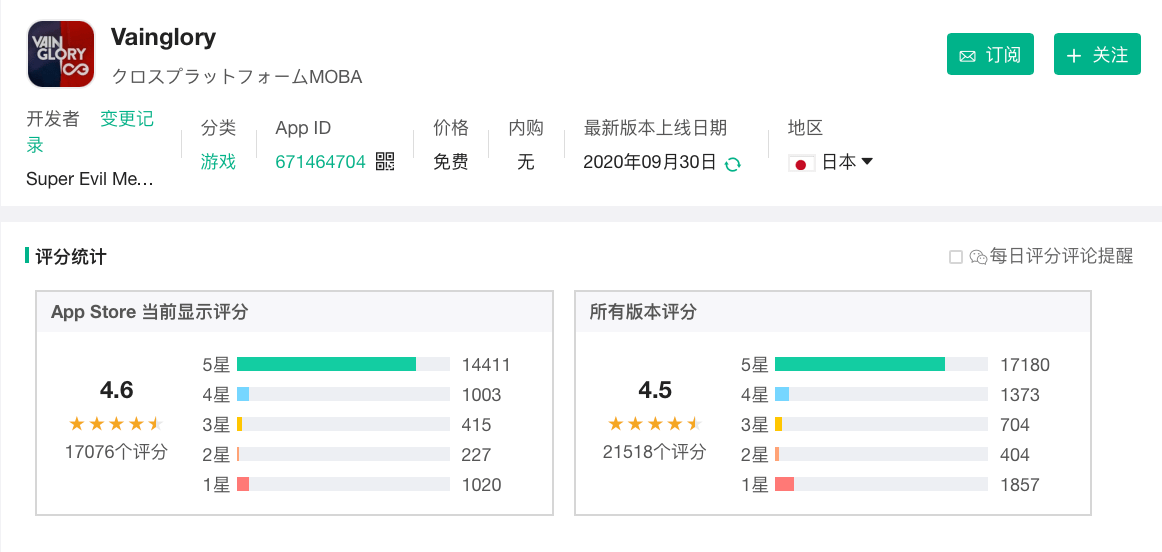Click the date 2020年09月30日
The image size is (1162, 552).
650,162
